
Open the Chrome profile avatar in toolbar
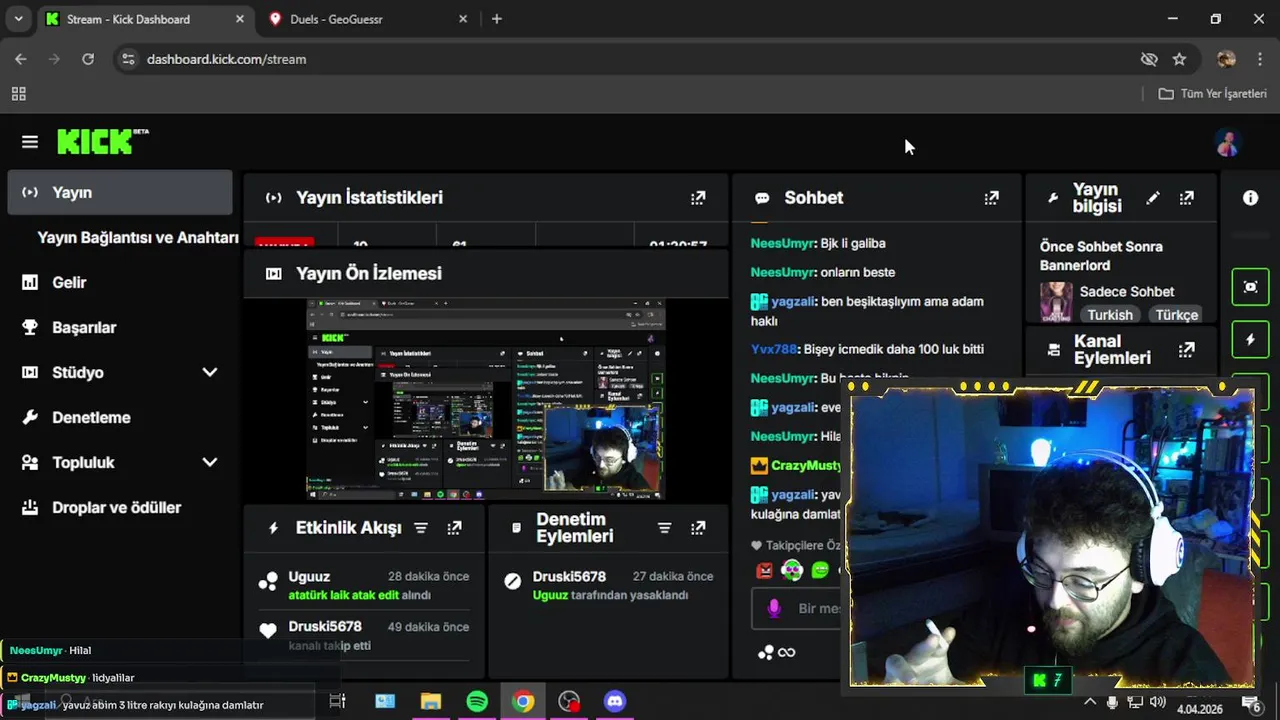(x=1226, y=59)
